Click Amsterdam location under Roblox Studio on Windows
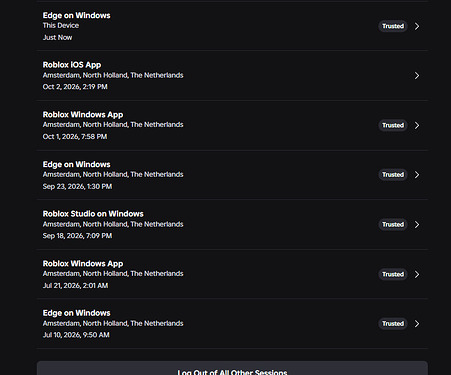 (113, 224)
